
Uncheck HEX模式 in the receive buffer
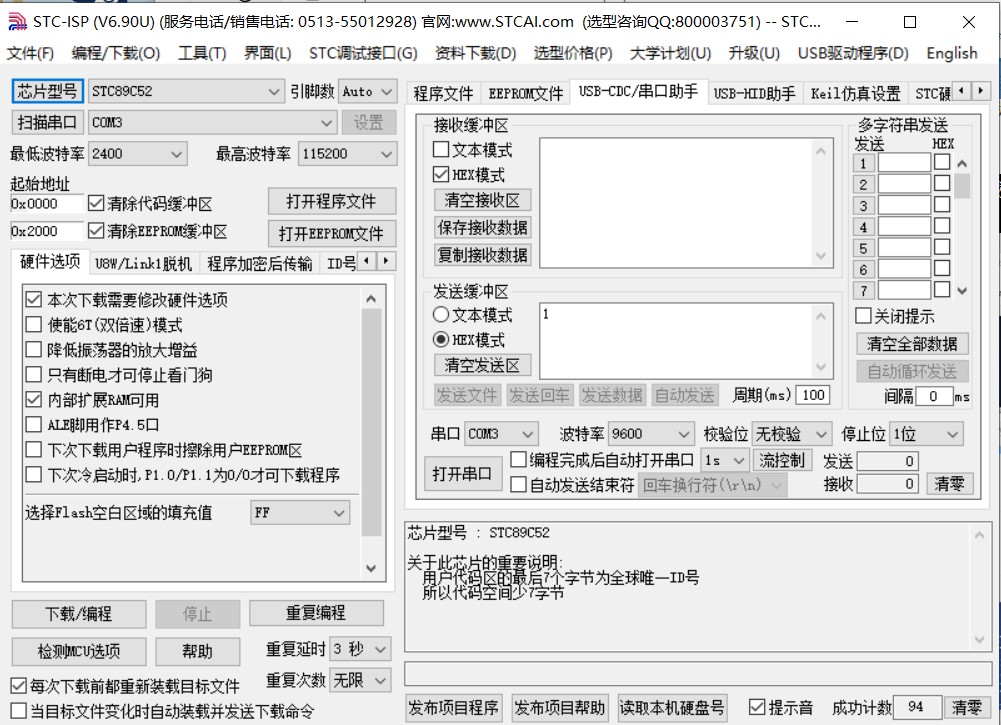pos(440,174)
